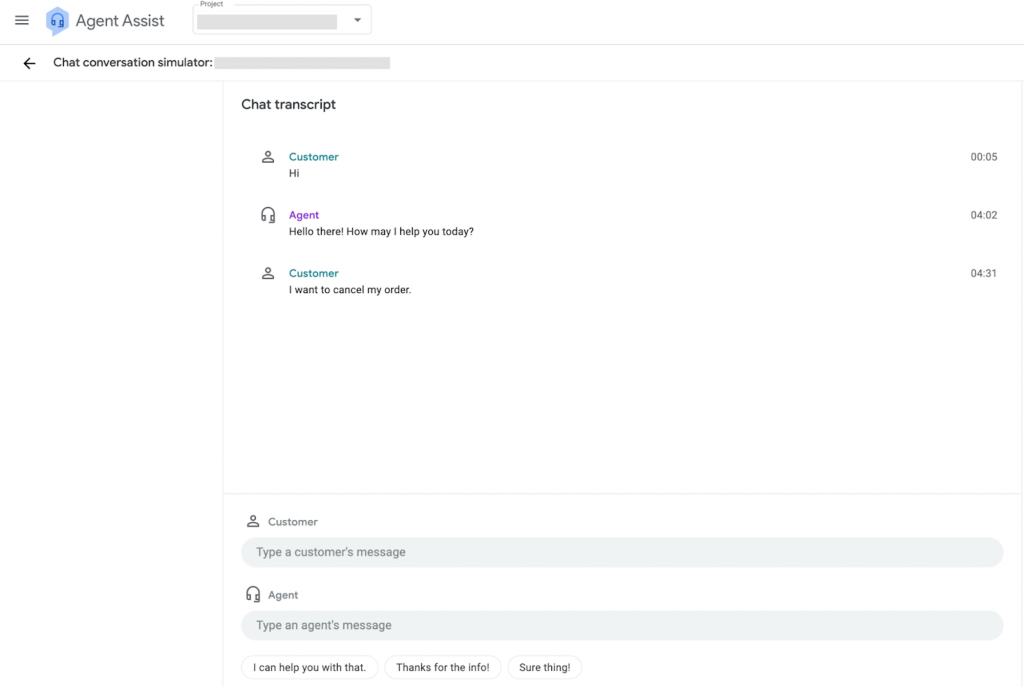Click the "Sure thing!" suggestion chip
Viewport: 1024px width, 687px height.
click(544, 667)
